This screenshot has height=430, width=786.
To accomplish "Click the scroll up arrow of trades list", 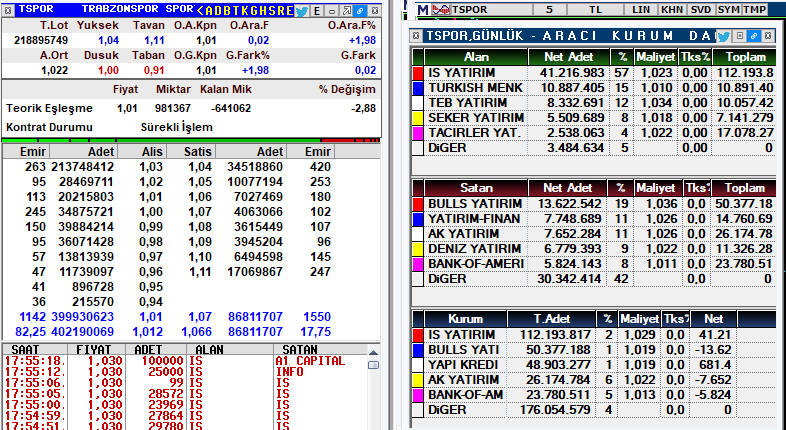I will tap(373, 353).
